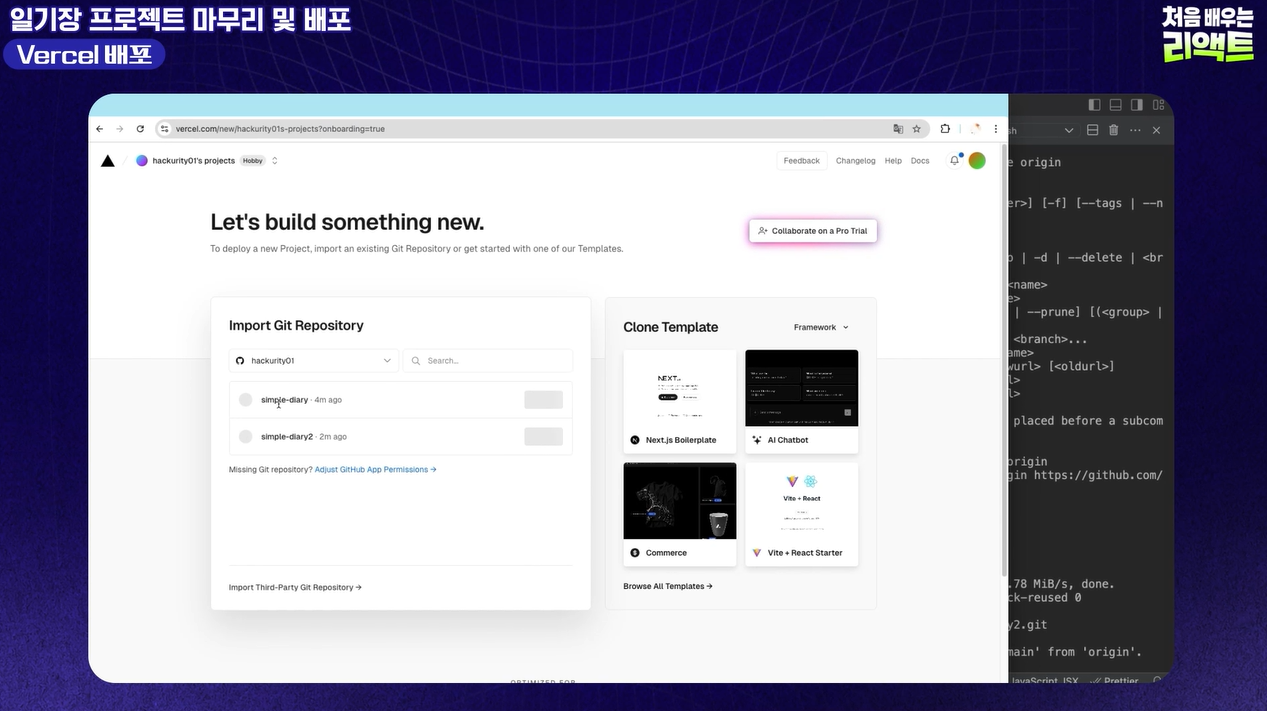The width and height of the screenshot is (1267, 711).
Task: Toggle VS Code secondary sidebar layout icon
Action: [1136, 105]
